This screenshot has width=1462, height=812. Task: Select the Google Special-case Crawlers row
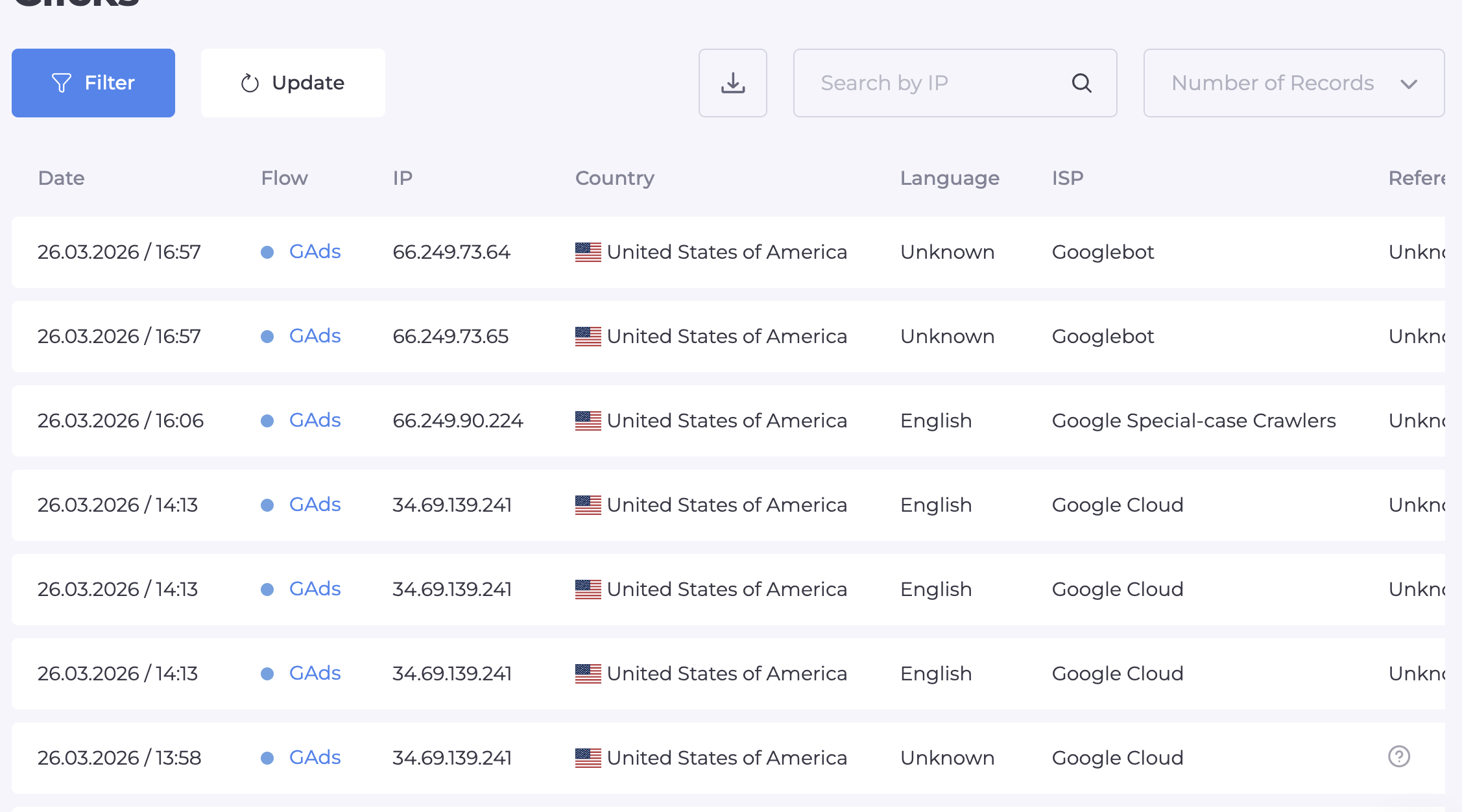[x=1193, y=420]
